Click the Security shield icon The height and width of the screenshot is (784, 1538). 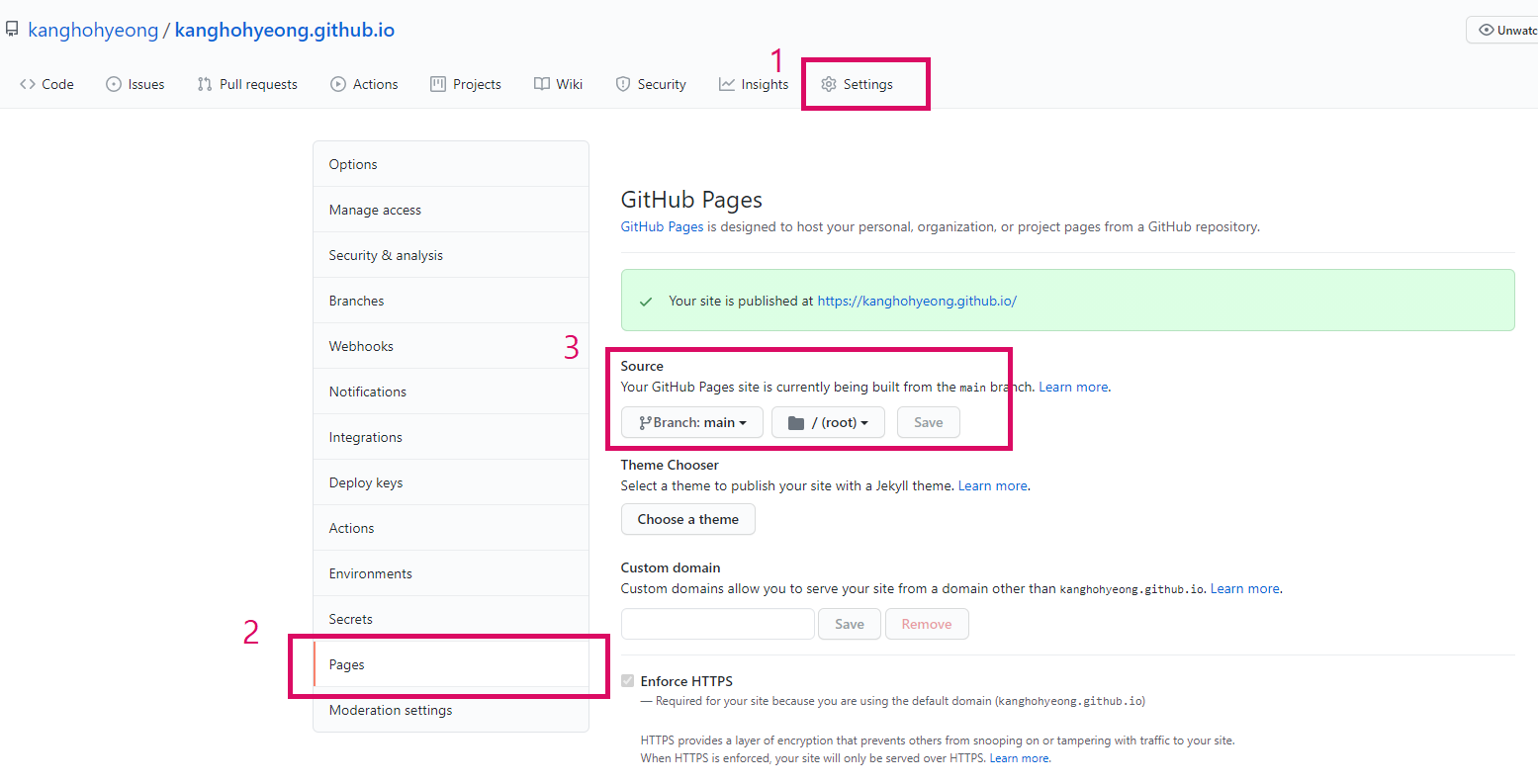pos(623,84)
